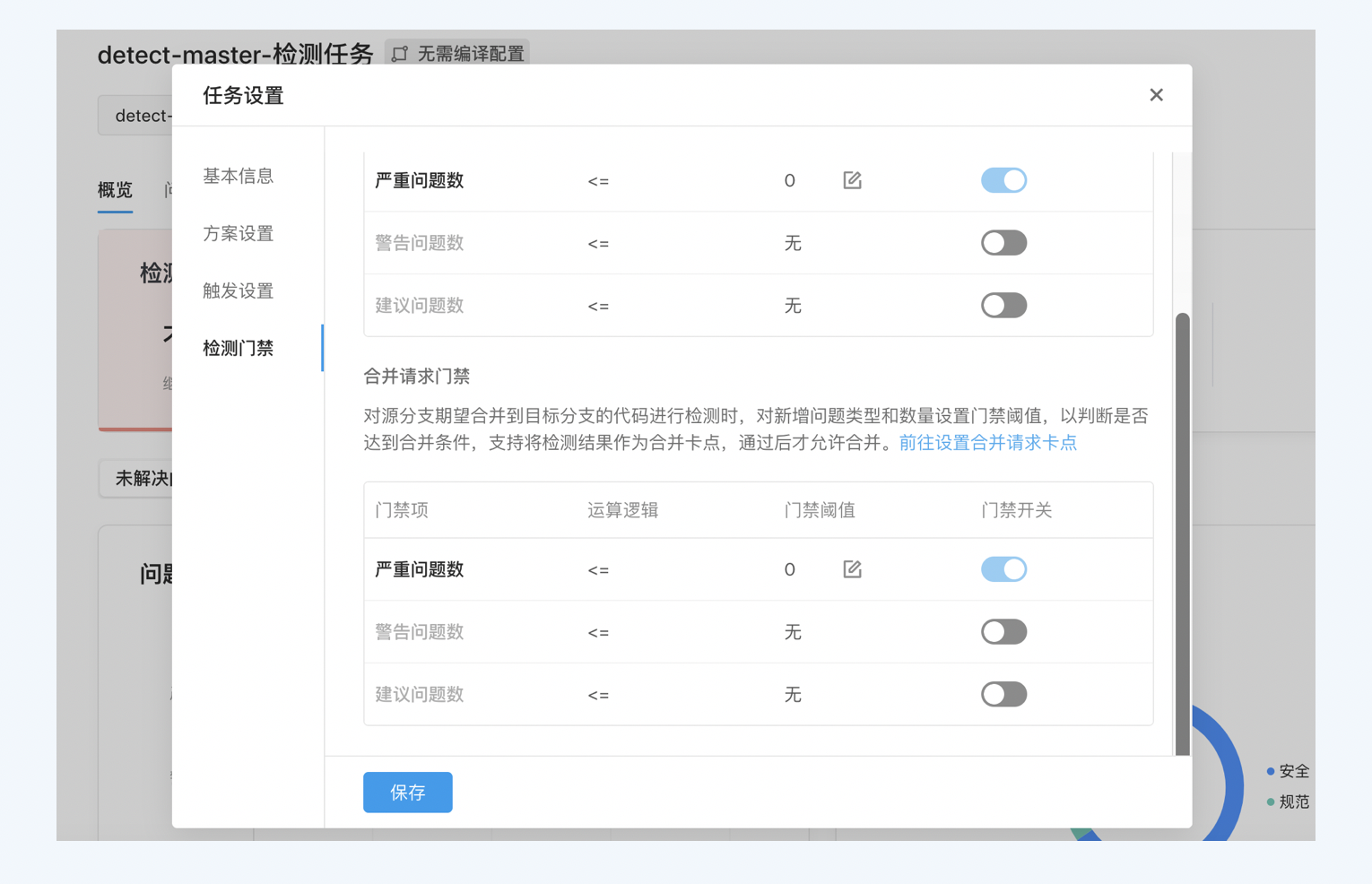Viewport: 1372px width, 884px height.
Task: Go to 触发设置 in the sidebar
Action: pos(239,290)
